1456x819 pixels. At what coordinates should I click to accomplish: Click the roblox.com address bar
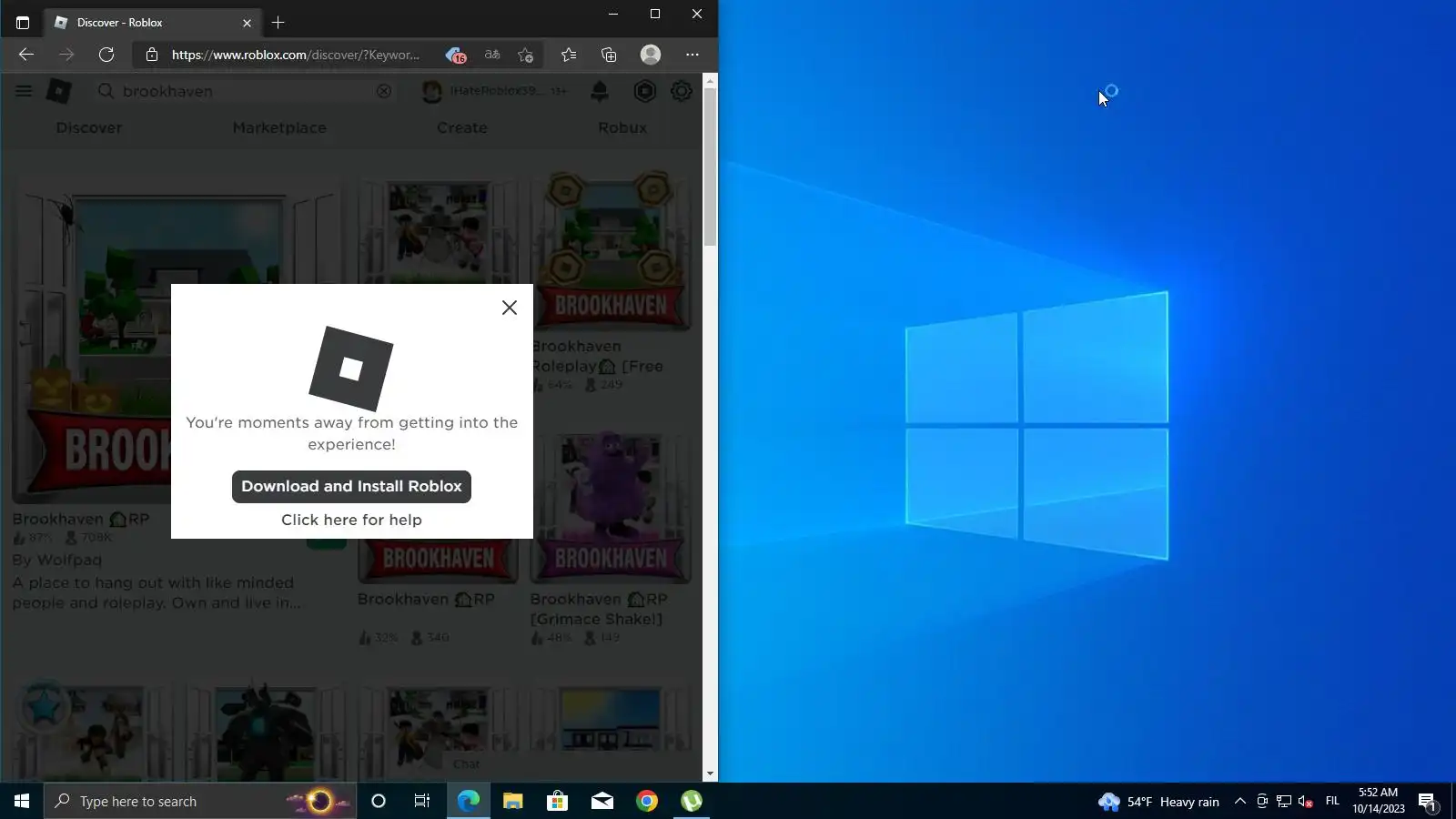pos(296,55)
